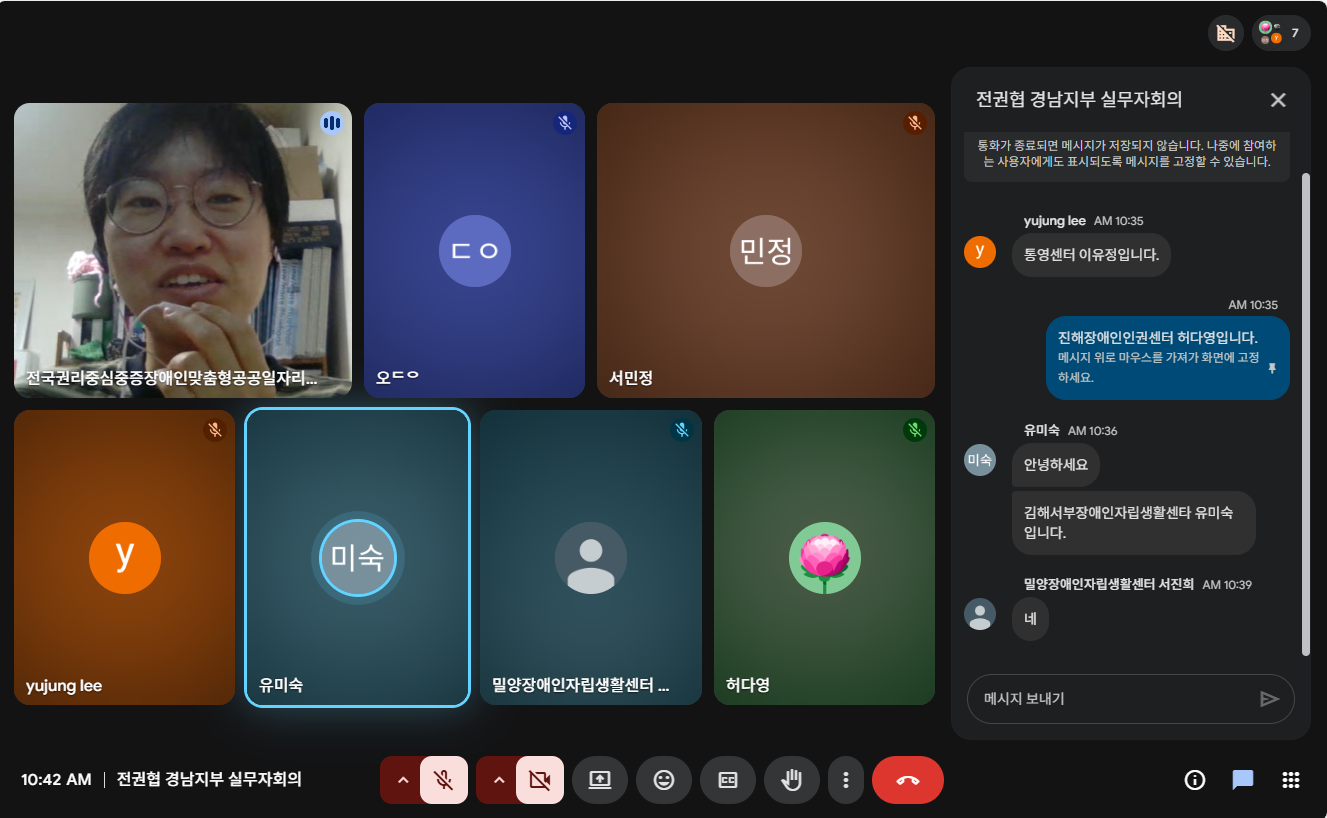Open the emoji reactions picker
Image resolution: width=1327 pixels, height=818 pixels.
[664, 780]
